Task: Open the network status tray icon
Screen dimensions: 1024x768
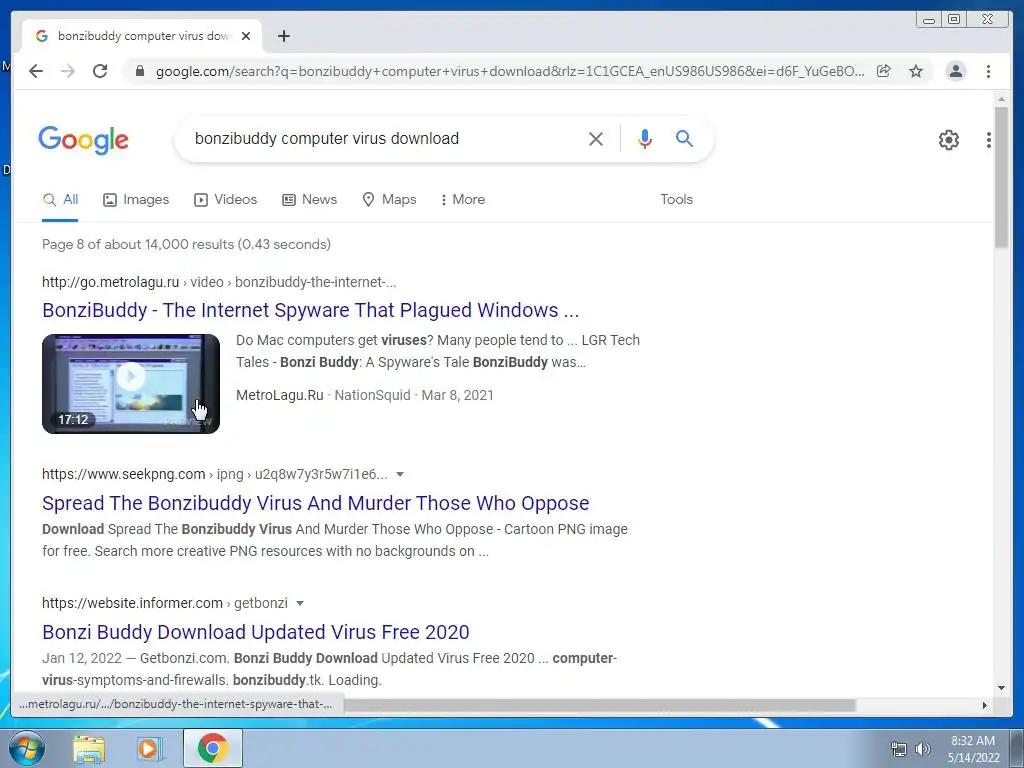Action: point(899,749)
